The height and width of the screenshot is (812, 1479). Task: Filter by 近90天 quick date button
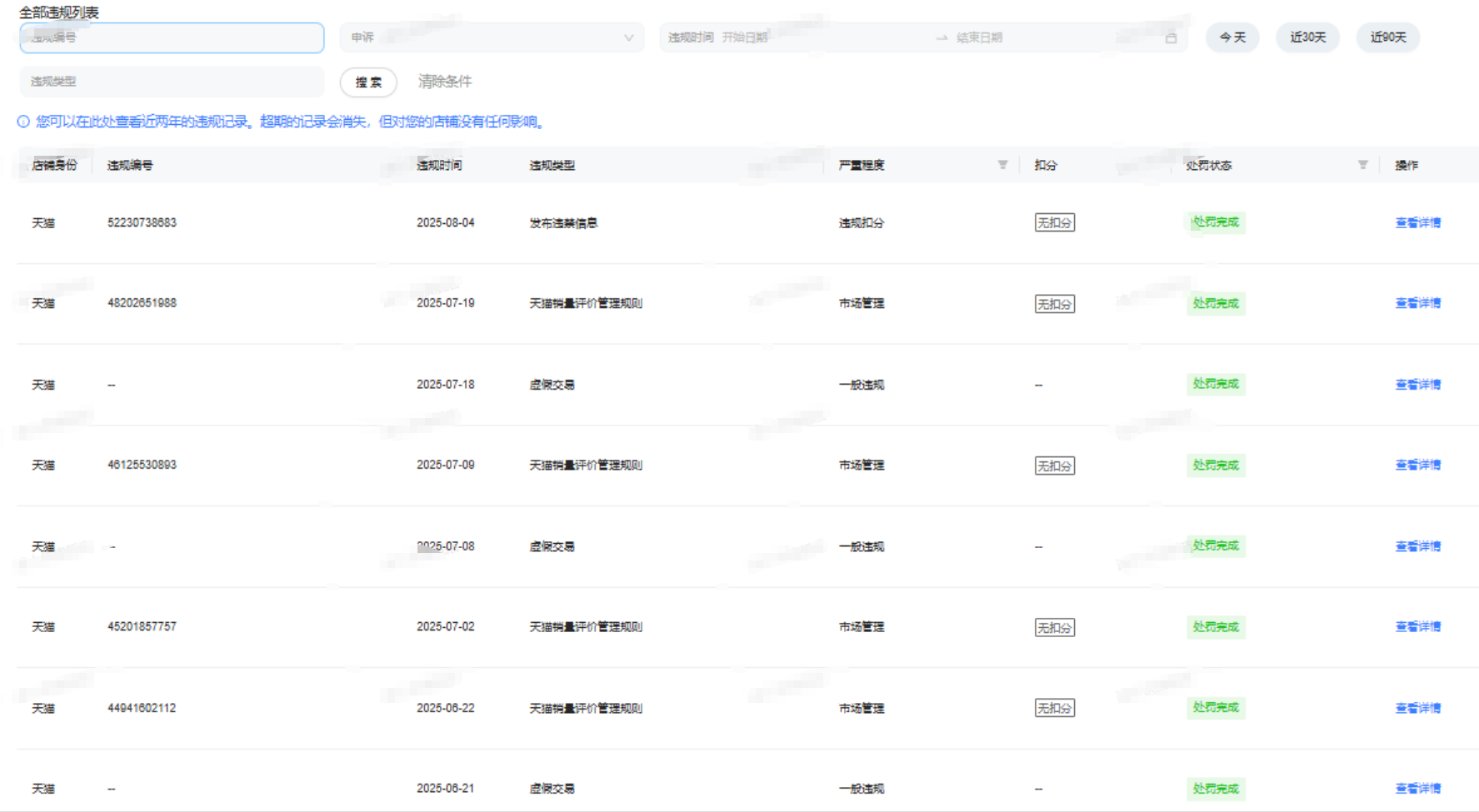tap(1388, 37)
